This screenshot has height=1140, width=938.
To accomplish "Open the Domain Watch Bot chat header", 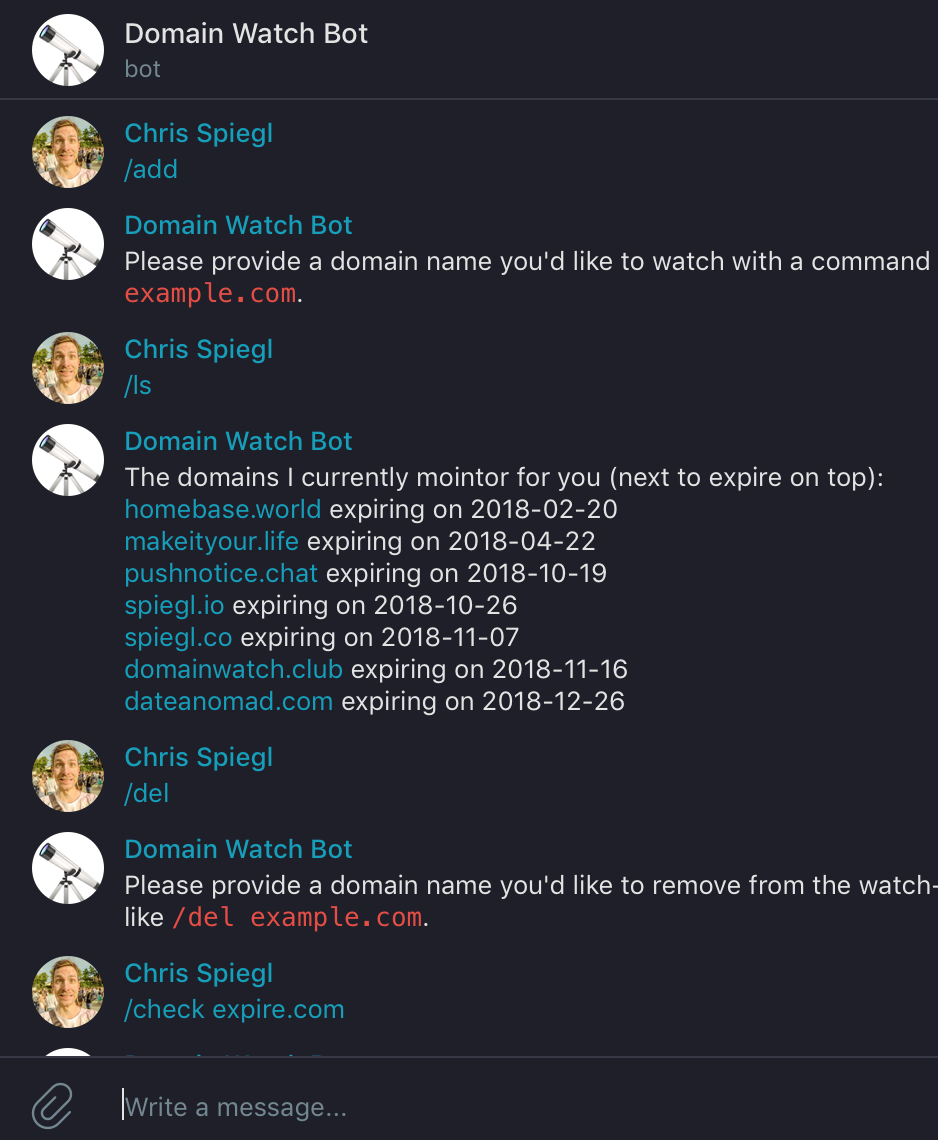I will tap(246, 33).
